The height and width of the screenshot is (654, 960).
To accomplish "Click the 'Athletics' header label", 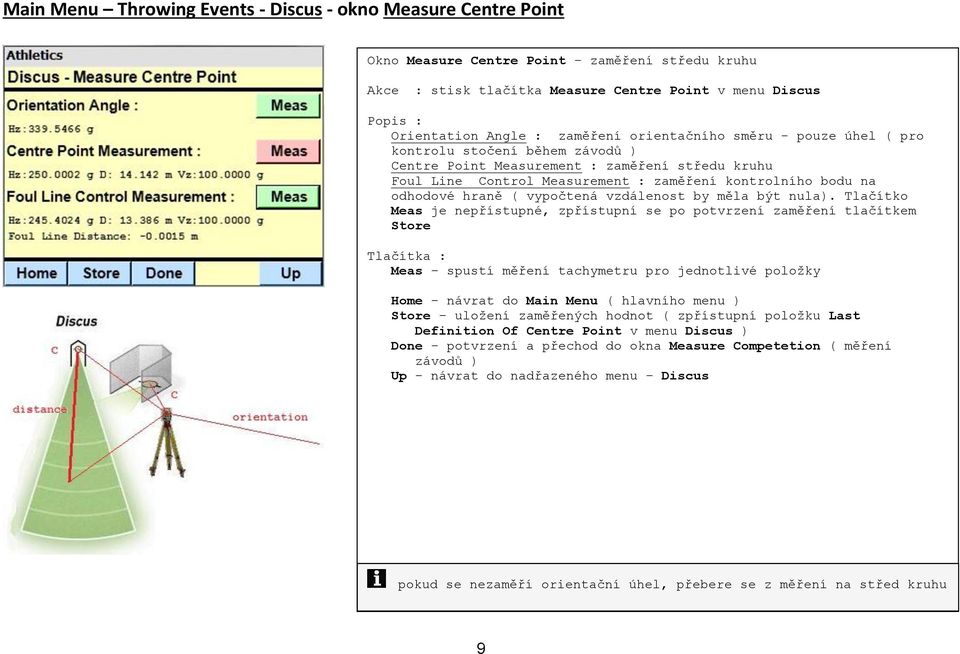I will 34,55.
